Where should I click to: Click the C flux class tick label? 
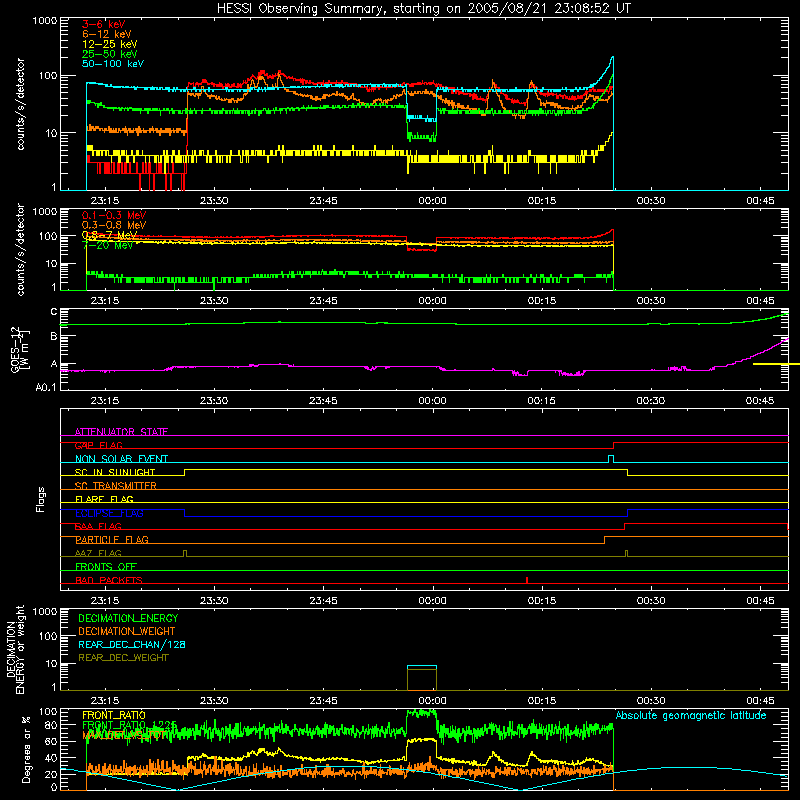54,312
